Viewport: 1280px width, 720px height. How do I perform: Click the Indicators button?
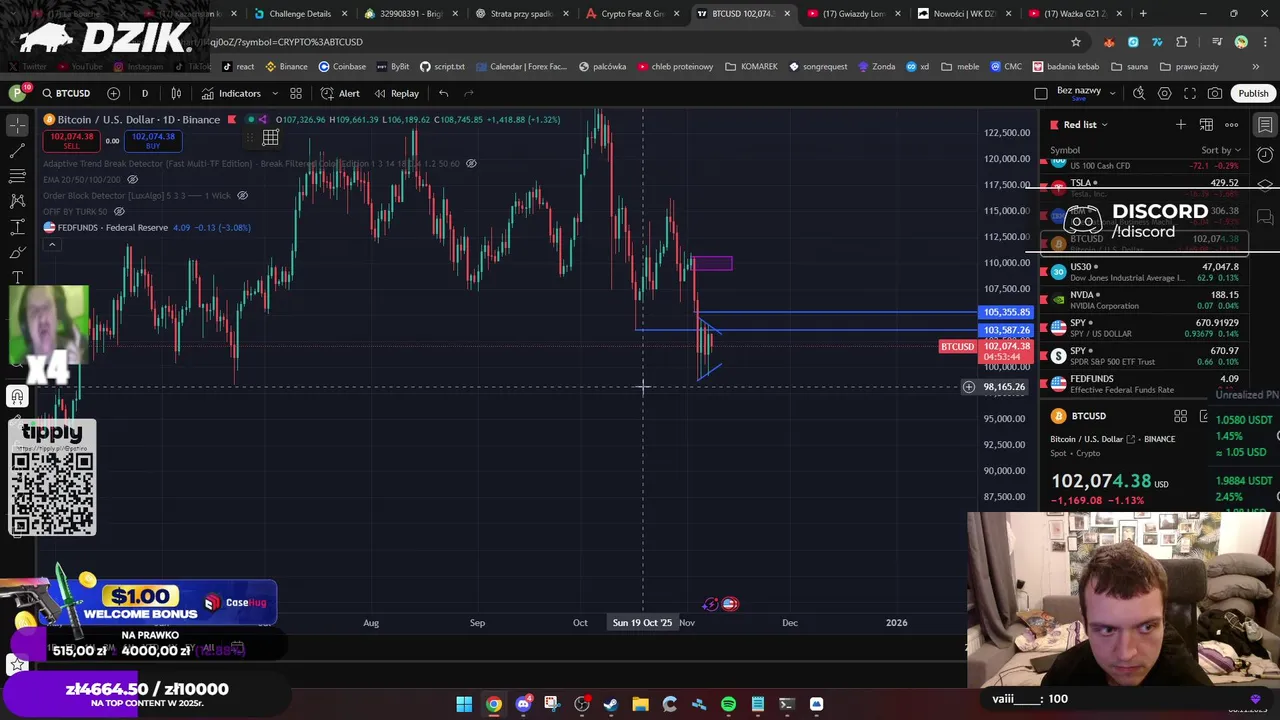231,93
